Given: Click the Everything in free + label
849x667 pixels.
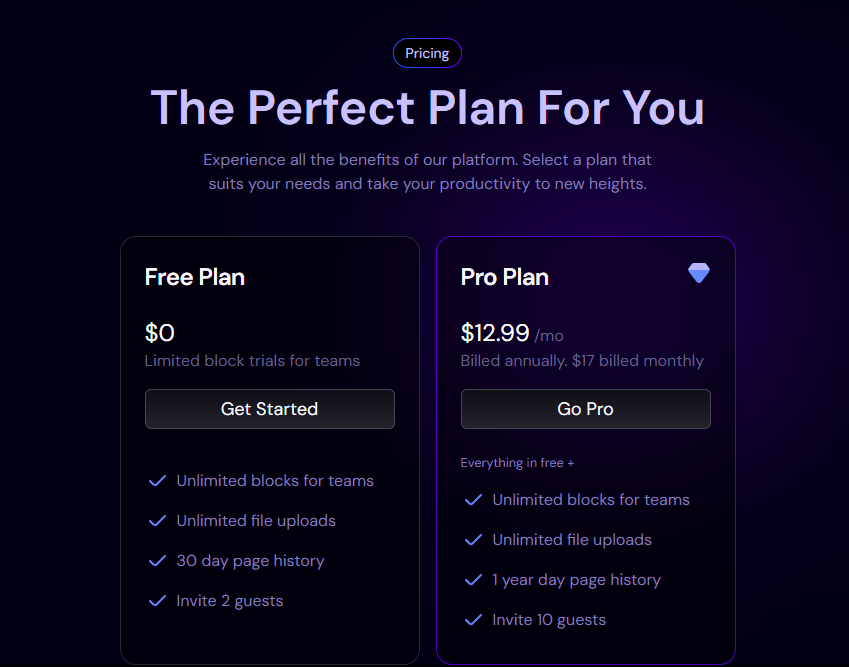Looking at the screenshot, I should click(x=517, y=463).
